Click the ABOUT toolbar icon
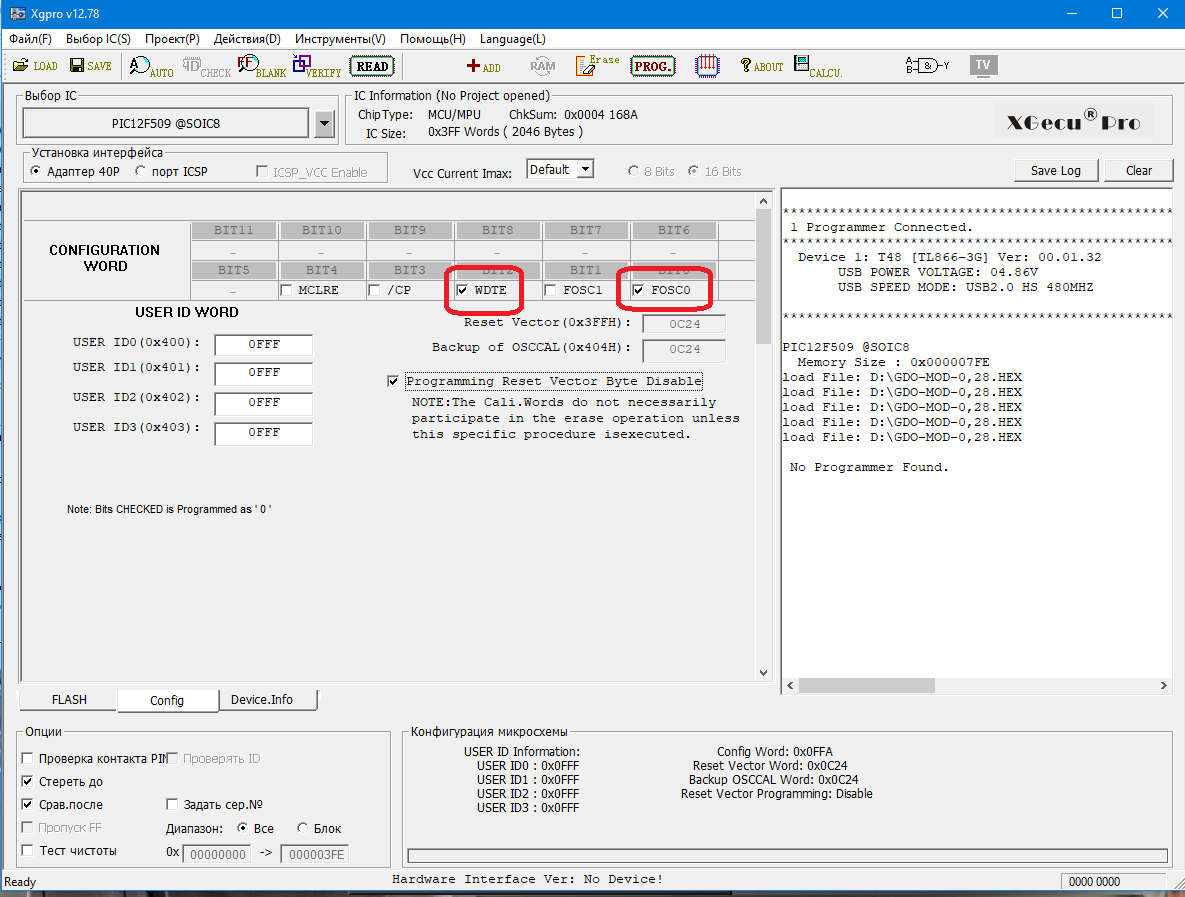This screenshot has width=1185, height=897. 761,66
